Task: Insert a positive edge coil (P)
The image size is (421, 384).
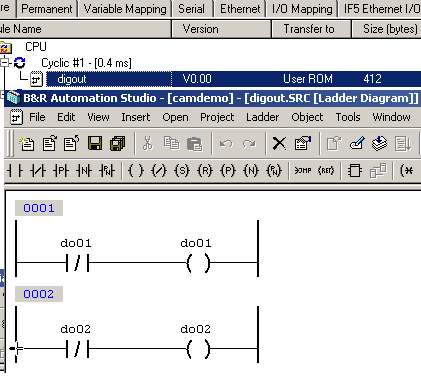Action: coord(228,171)
